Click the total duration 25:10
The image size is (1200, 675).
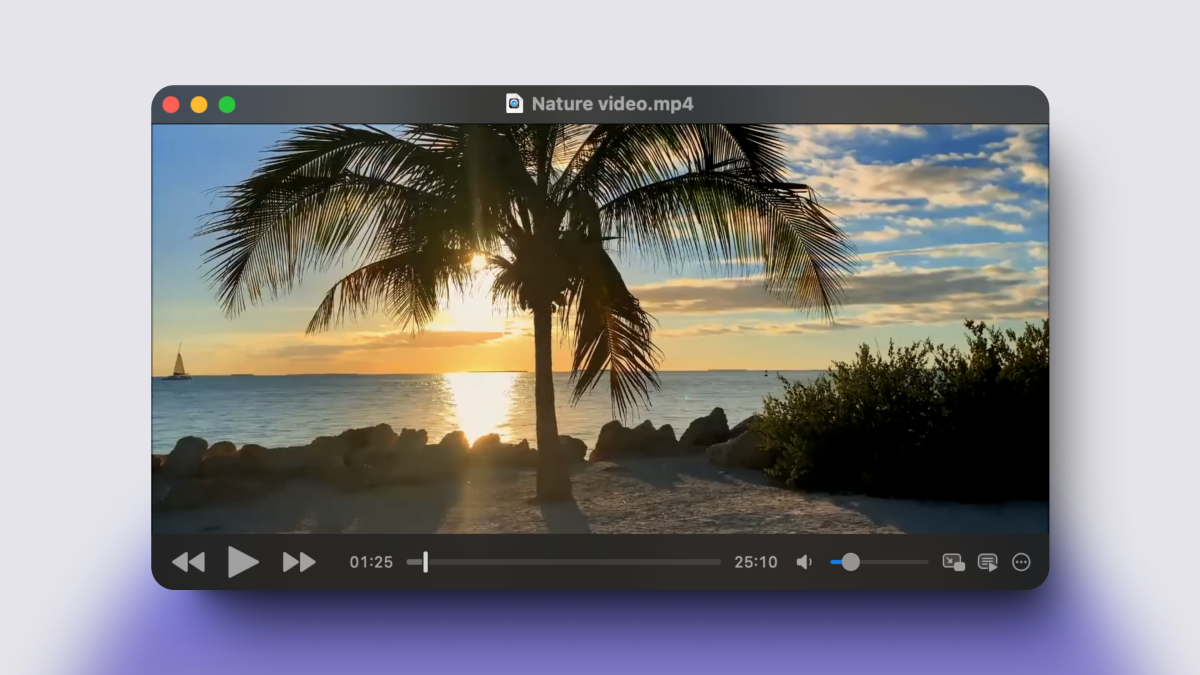(x=756, y=562)
